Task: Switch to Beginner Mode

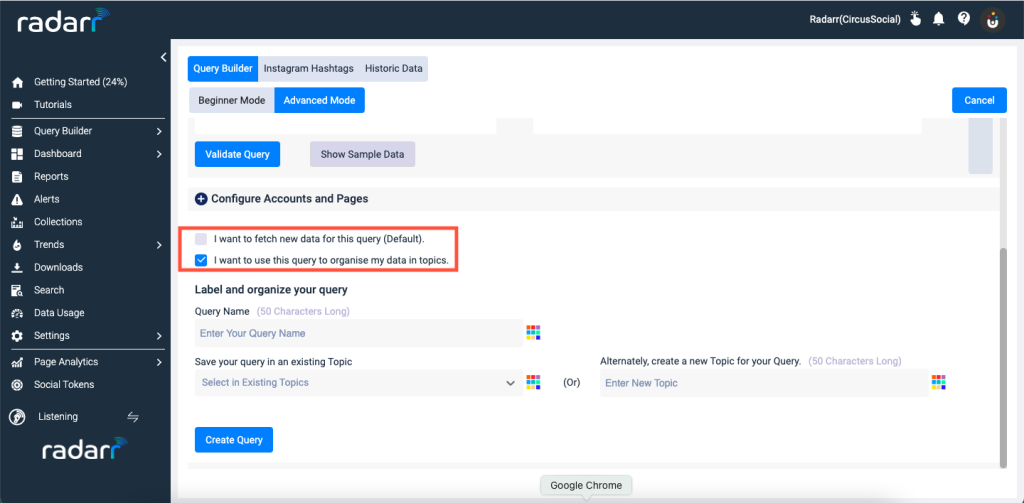Action: (232, 101)
